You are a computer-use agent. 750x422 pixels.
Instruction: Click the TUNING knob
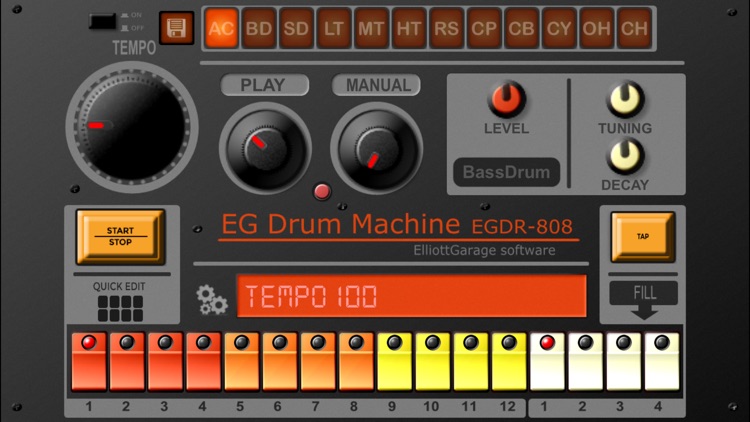[625, 99]
